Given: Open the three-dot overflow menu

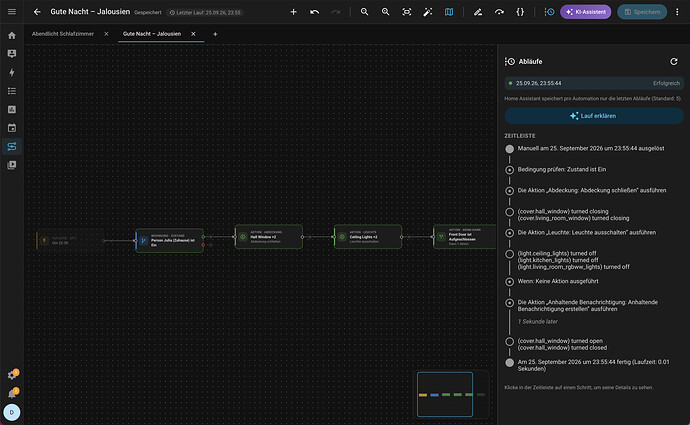Looking at the screenshot, I should (677, 12).
